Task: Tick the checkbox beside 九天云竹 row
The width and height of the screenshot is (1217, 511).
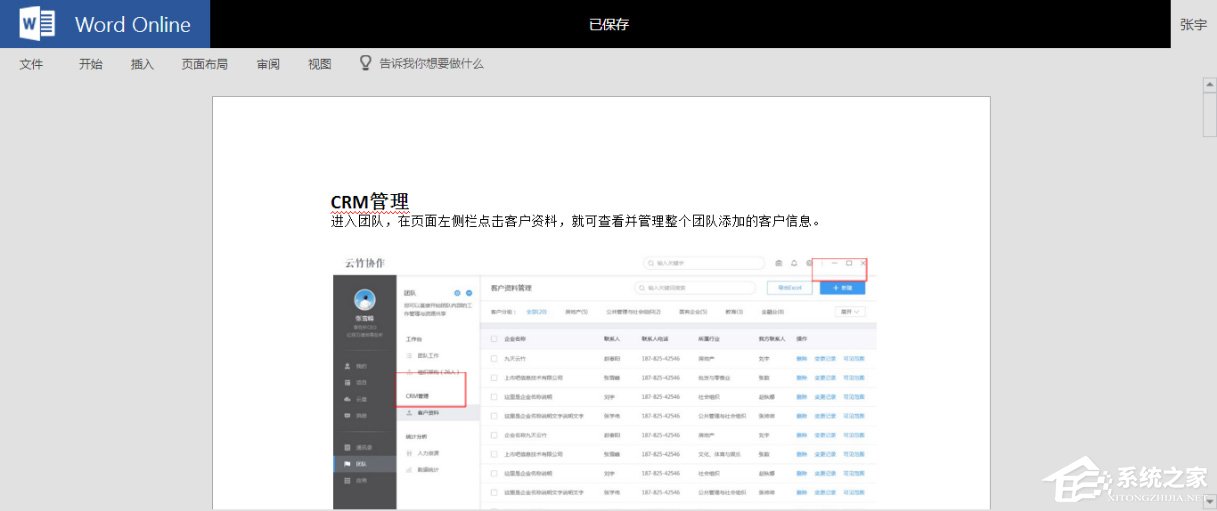Action: click(494, 358)
